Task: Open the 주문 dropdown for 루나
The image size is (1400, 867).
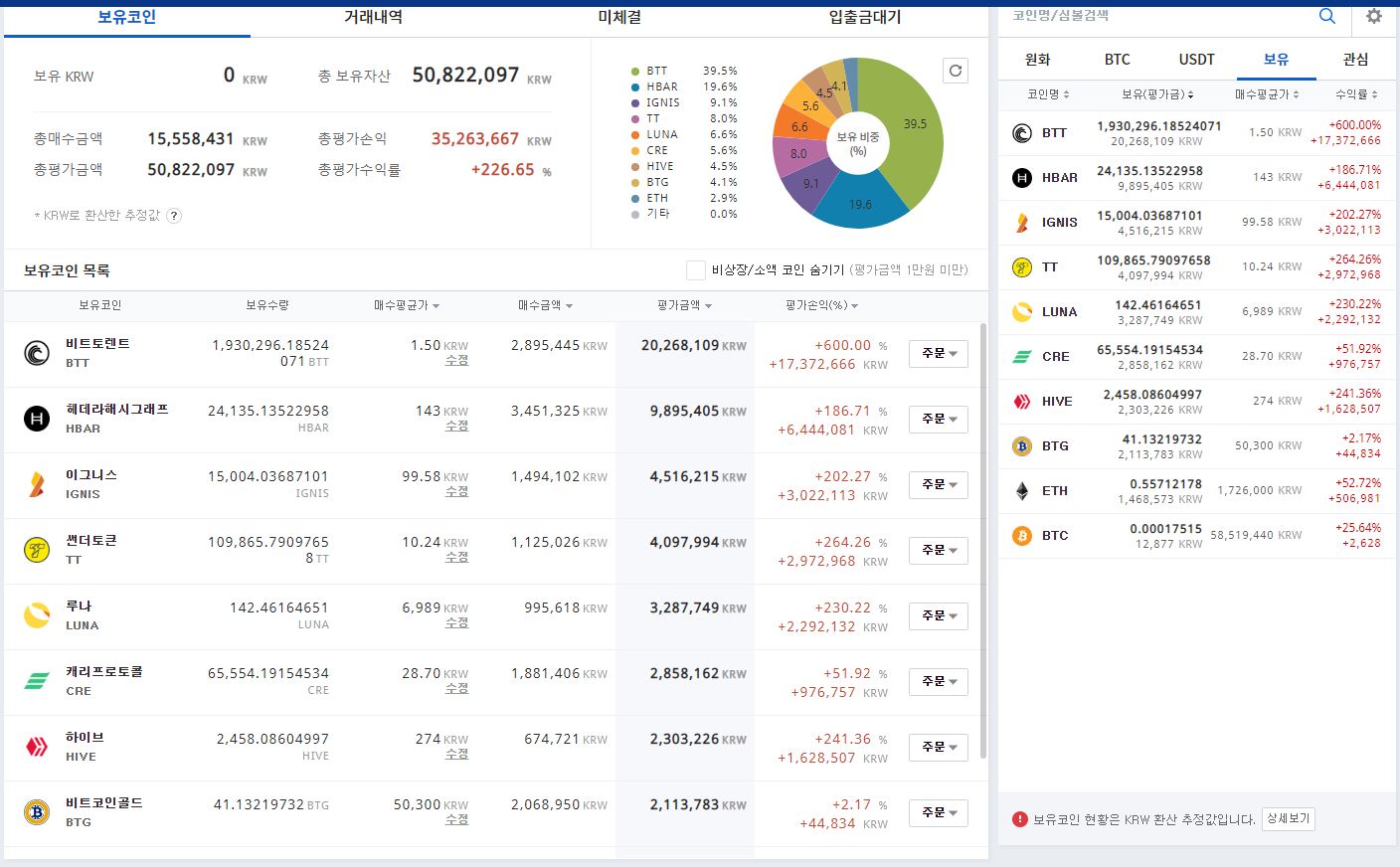Action: click(x=939, y=616)
